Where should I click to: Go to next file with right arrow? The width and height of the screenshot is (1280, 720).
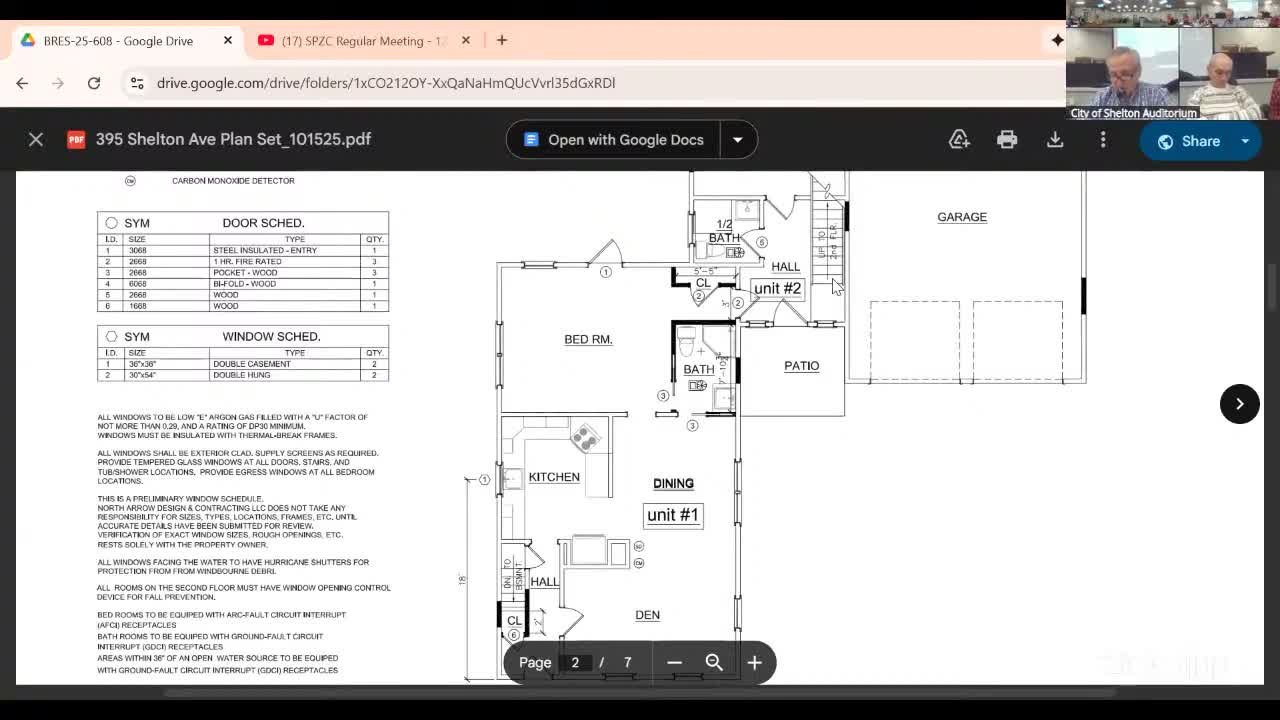1239,404
